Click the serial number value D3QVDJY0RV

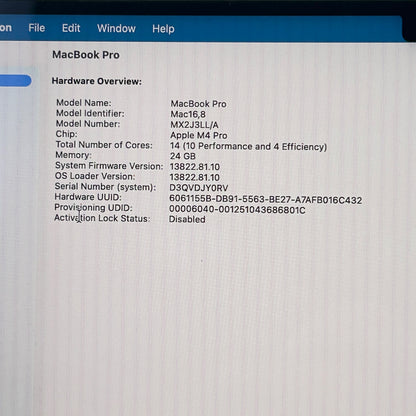199,188
